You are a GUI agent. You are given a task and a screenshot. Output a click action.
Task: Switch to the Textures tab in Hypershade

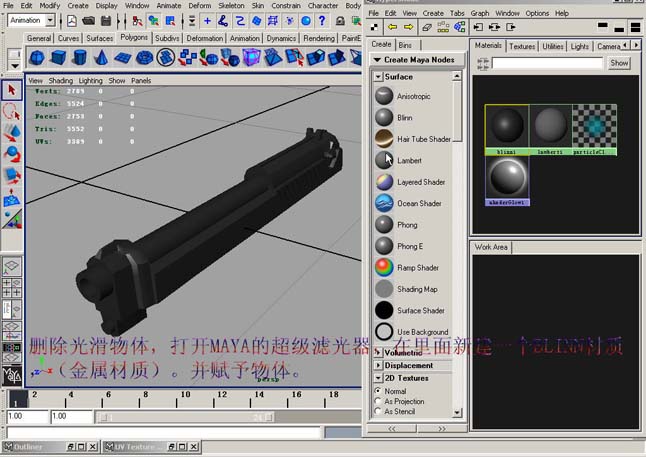click(522, 46)
